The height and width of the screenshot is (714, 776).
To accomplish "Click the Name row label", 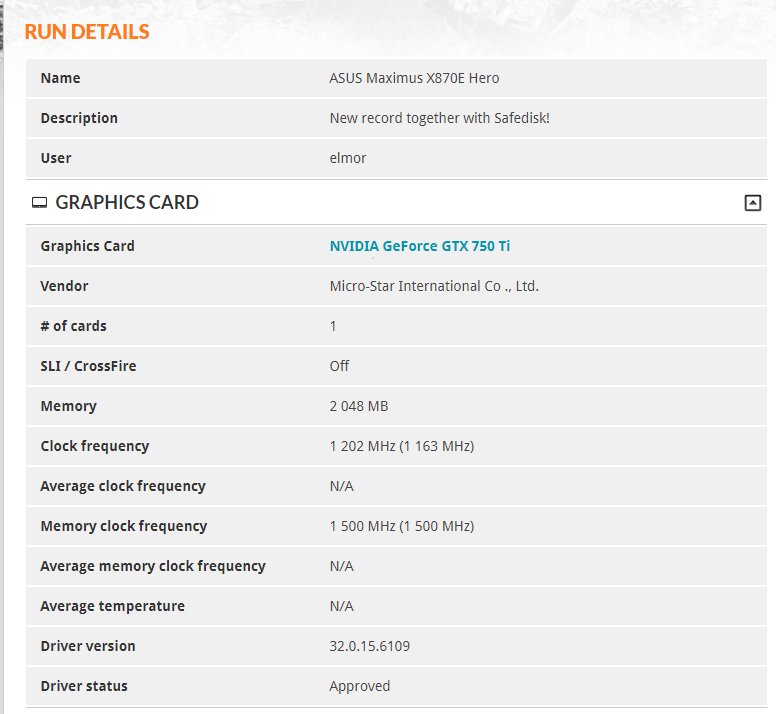I will click(60, 78).
